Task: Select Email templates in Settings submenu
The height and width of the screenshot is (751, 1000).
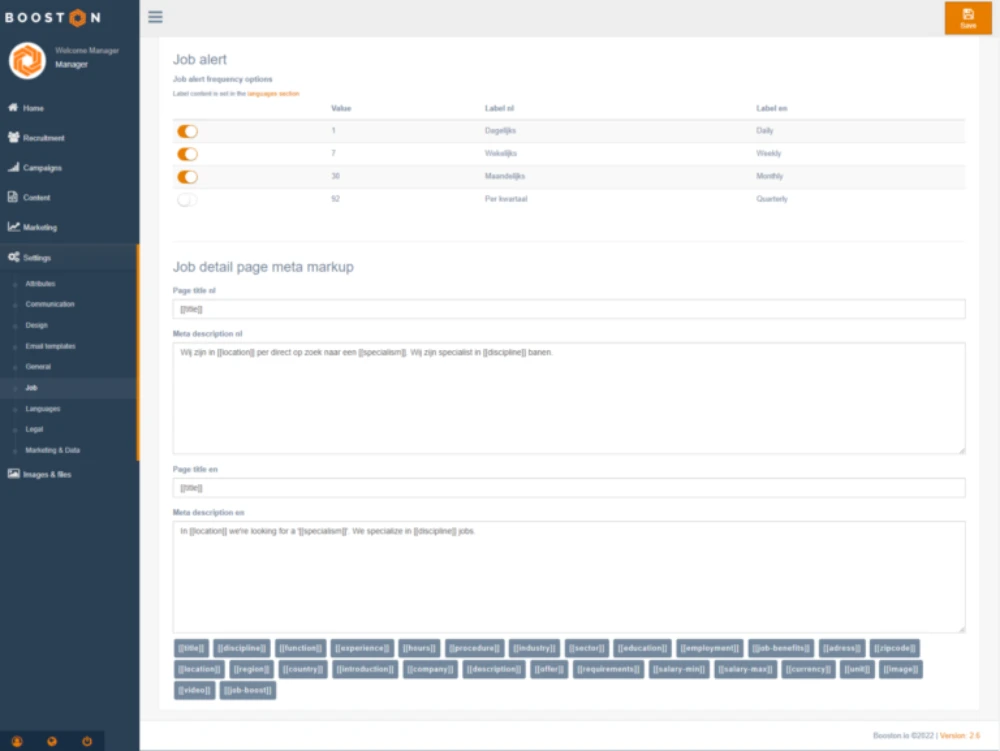Action: coord(50,346)
